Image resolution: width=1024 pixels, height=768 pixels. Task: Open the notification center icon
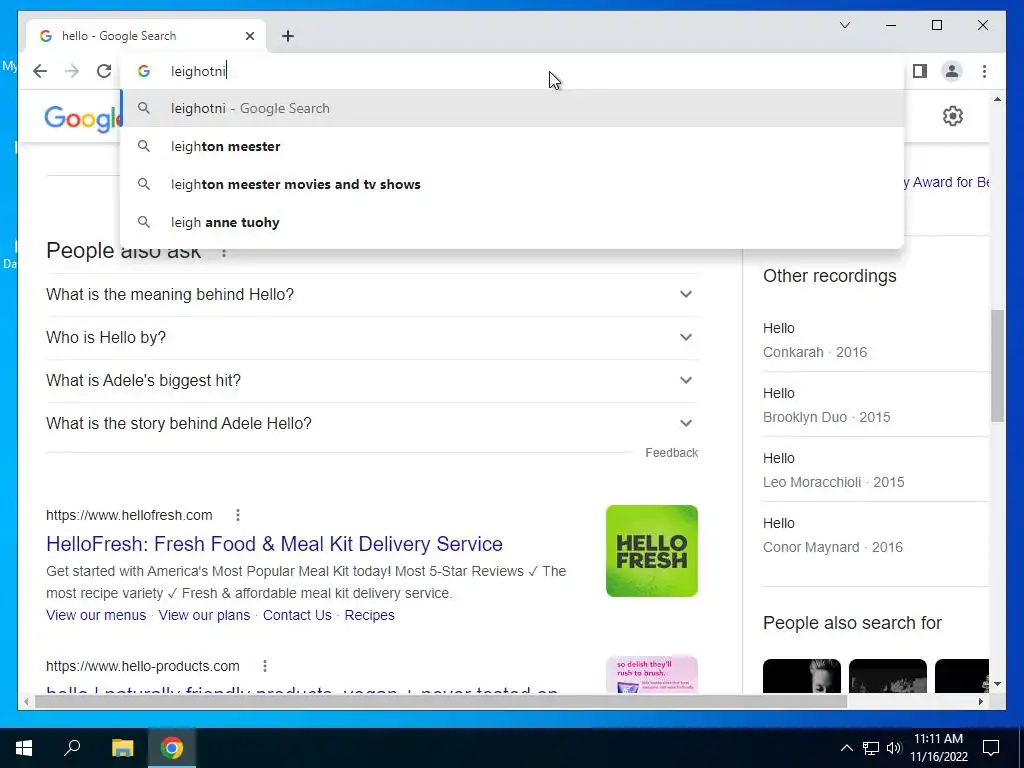point(991,748)
